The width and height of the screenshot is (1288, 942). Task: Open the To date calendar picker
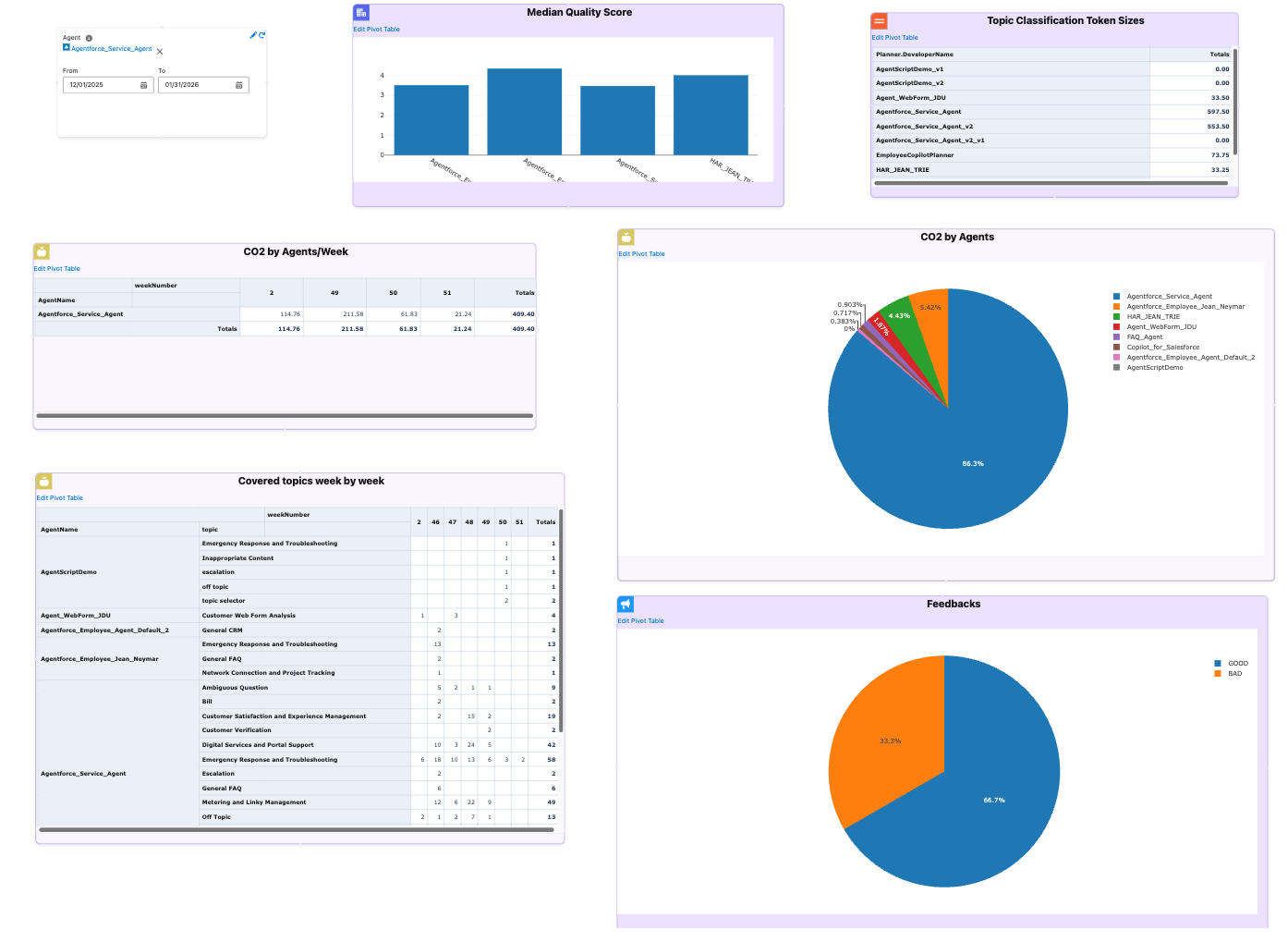[239, 84]
